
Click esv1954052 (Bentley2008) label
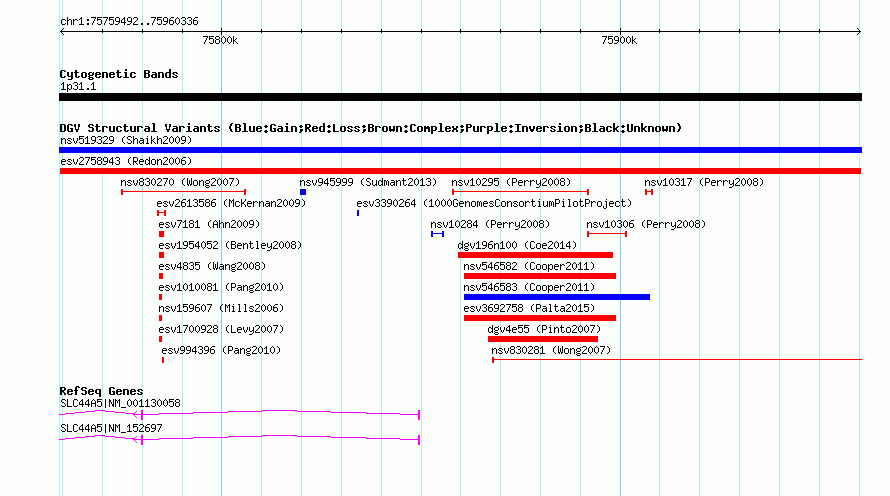(x=230, y=245)
